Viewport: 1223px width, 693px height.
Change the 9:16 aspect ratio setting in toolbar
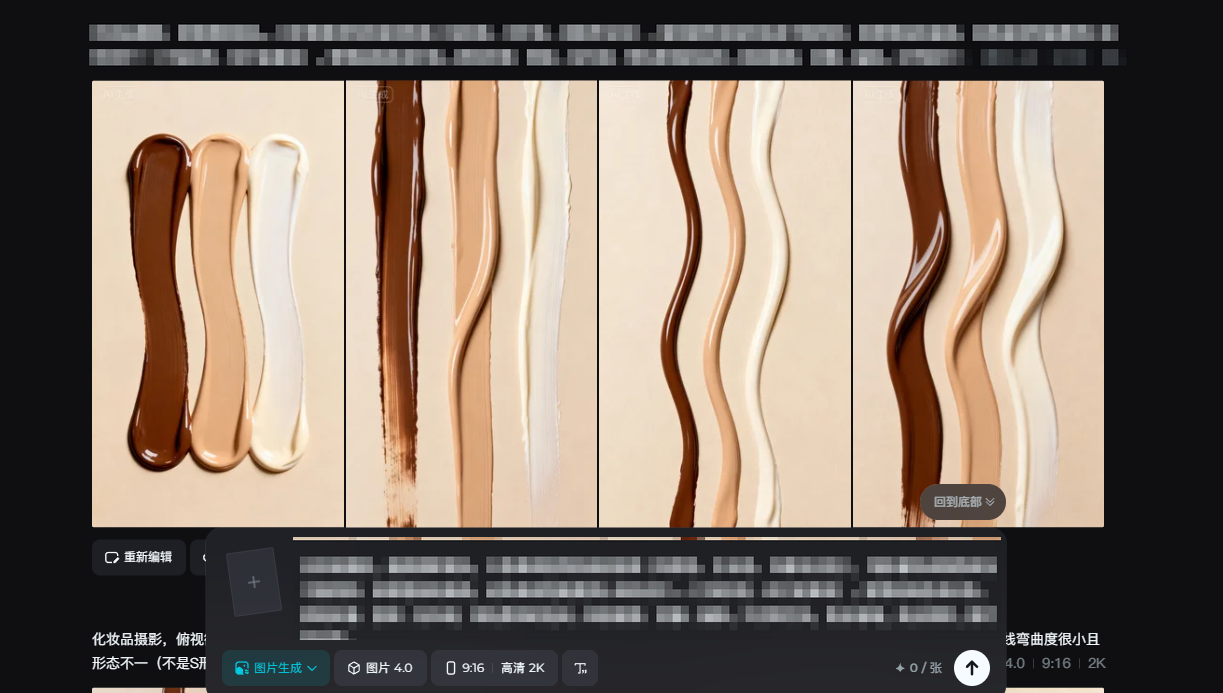pyautogui.click(x=465, y=668)
